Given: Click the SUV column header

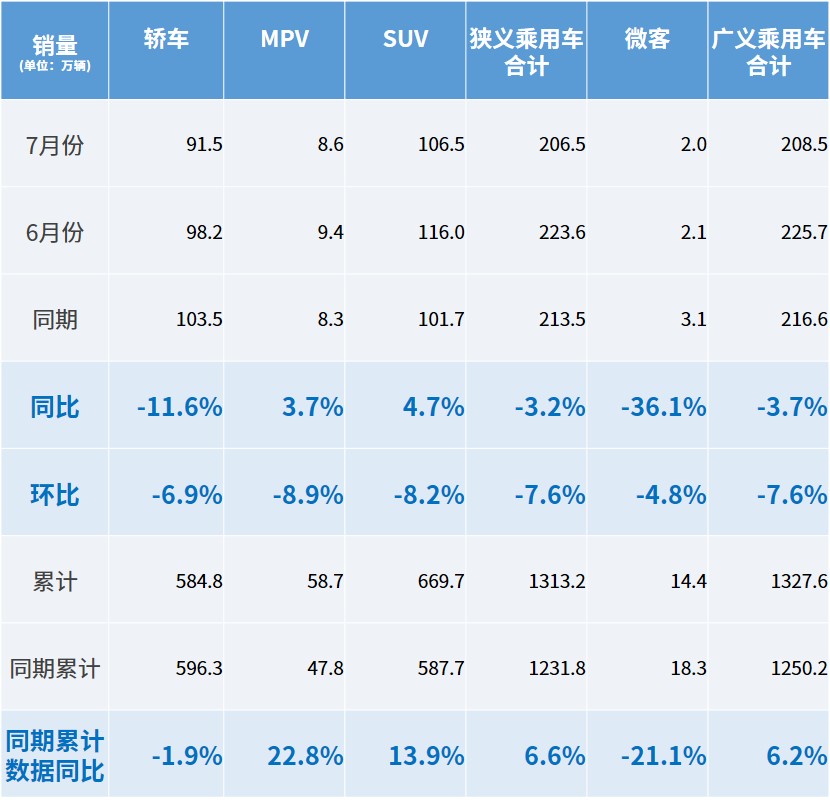Looking at the screenshot, I should point(406,39).
